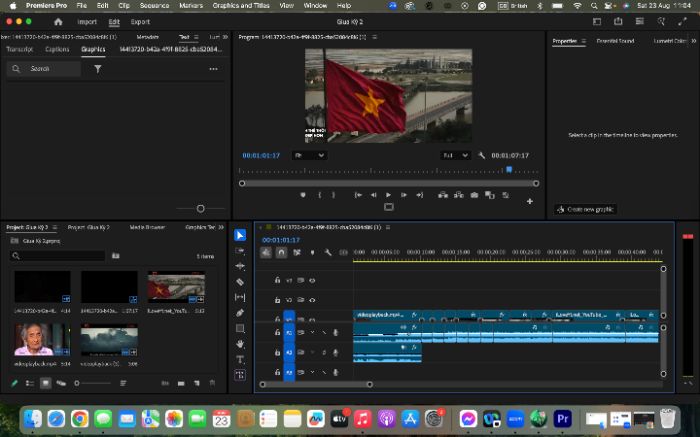Open the Markers menu
700x437 pixels.
[191, 6]
